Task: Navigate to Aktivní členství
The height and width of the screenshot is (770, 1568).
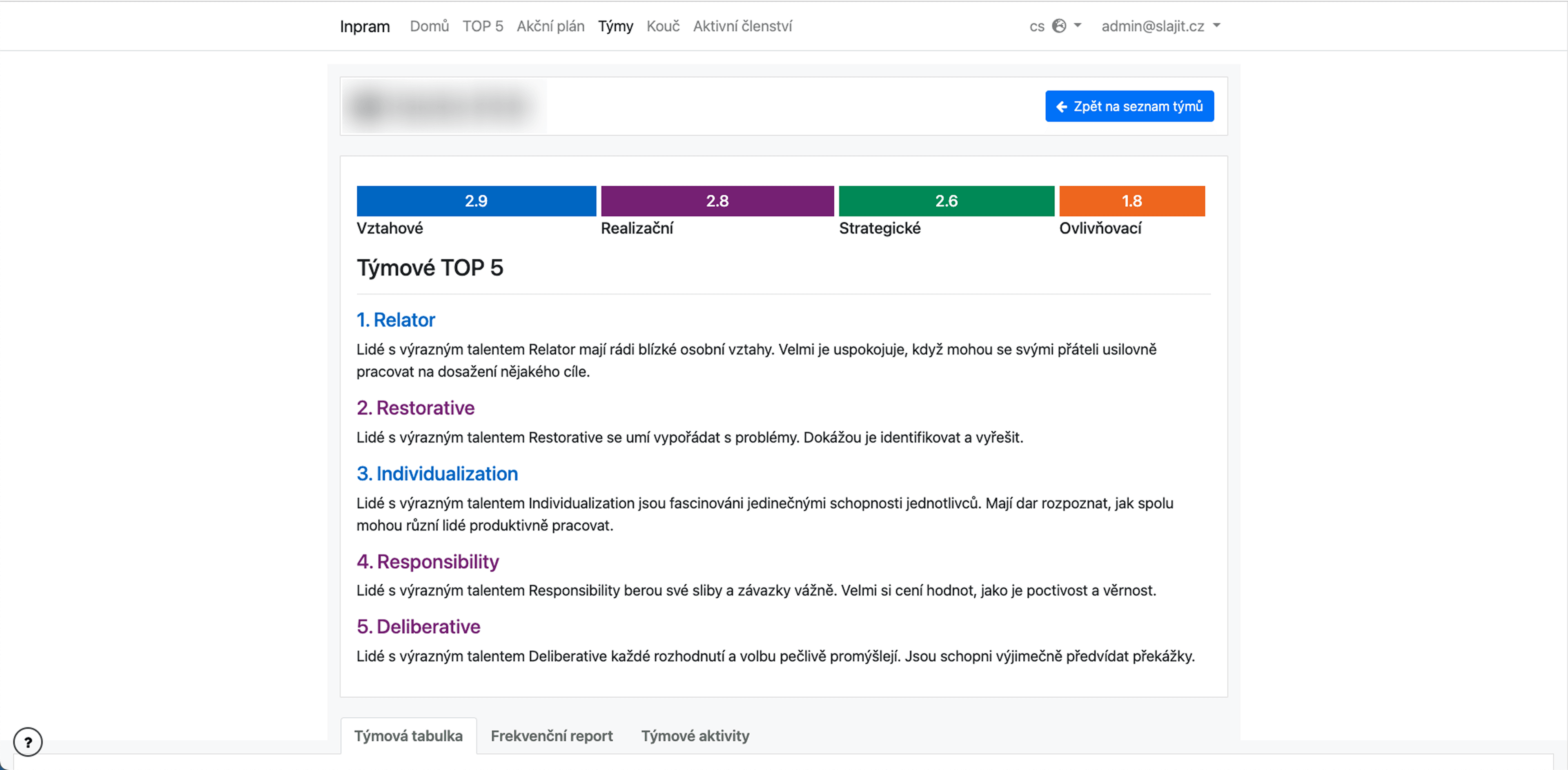Action: pyautogui.click(x=742, y=26)
